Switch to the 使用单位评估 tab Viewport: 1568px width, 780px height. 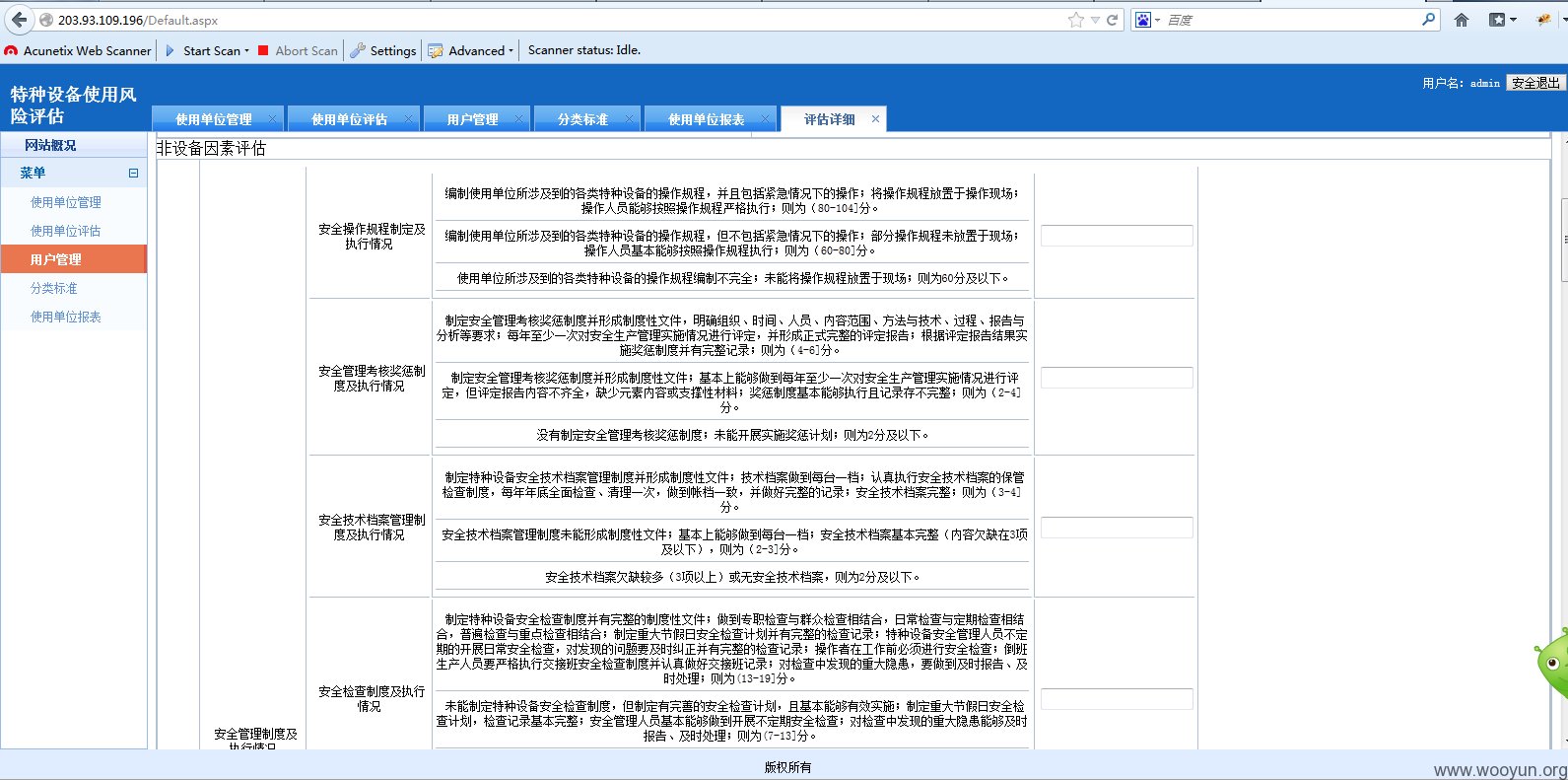coord(350,119)
